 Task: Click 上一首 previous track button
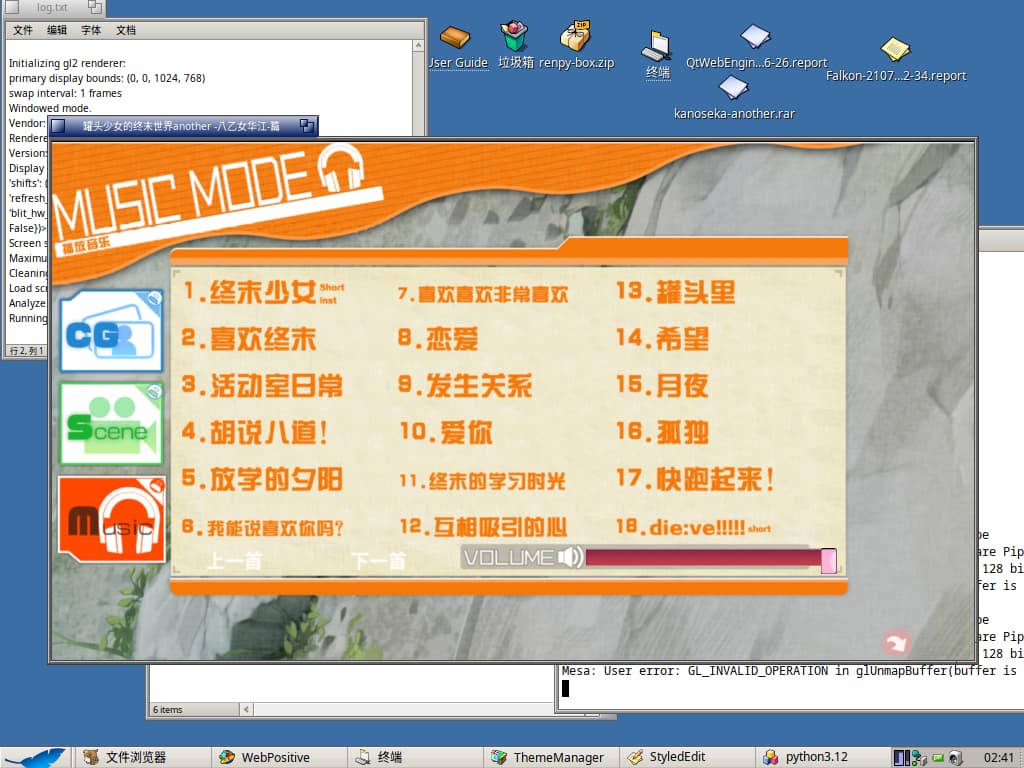point(234,561)
